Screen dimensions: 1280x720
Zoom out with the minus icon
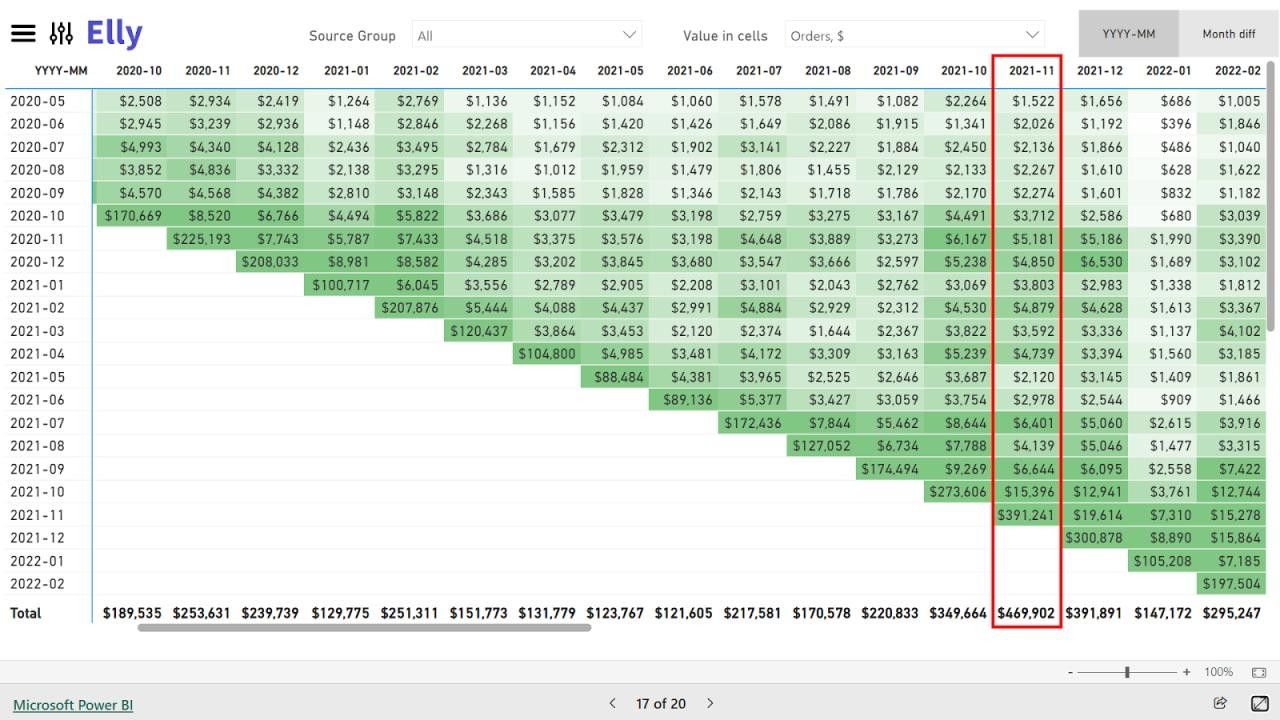tap(1071, 672)
